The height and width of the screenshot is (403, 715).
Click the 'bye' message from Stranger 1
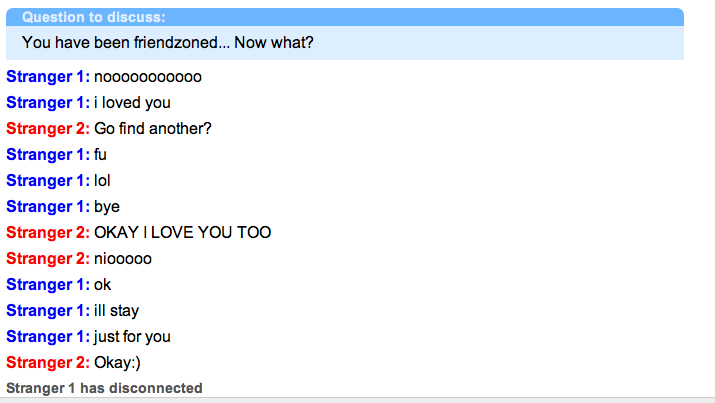[x=107, y=207]
